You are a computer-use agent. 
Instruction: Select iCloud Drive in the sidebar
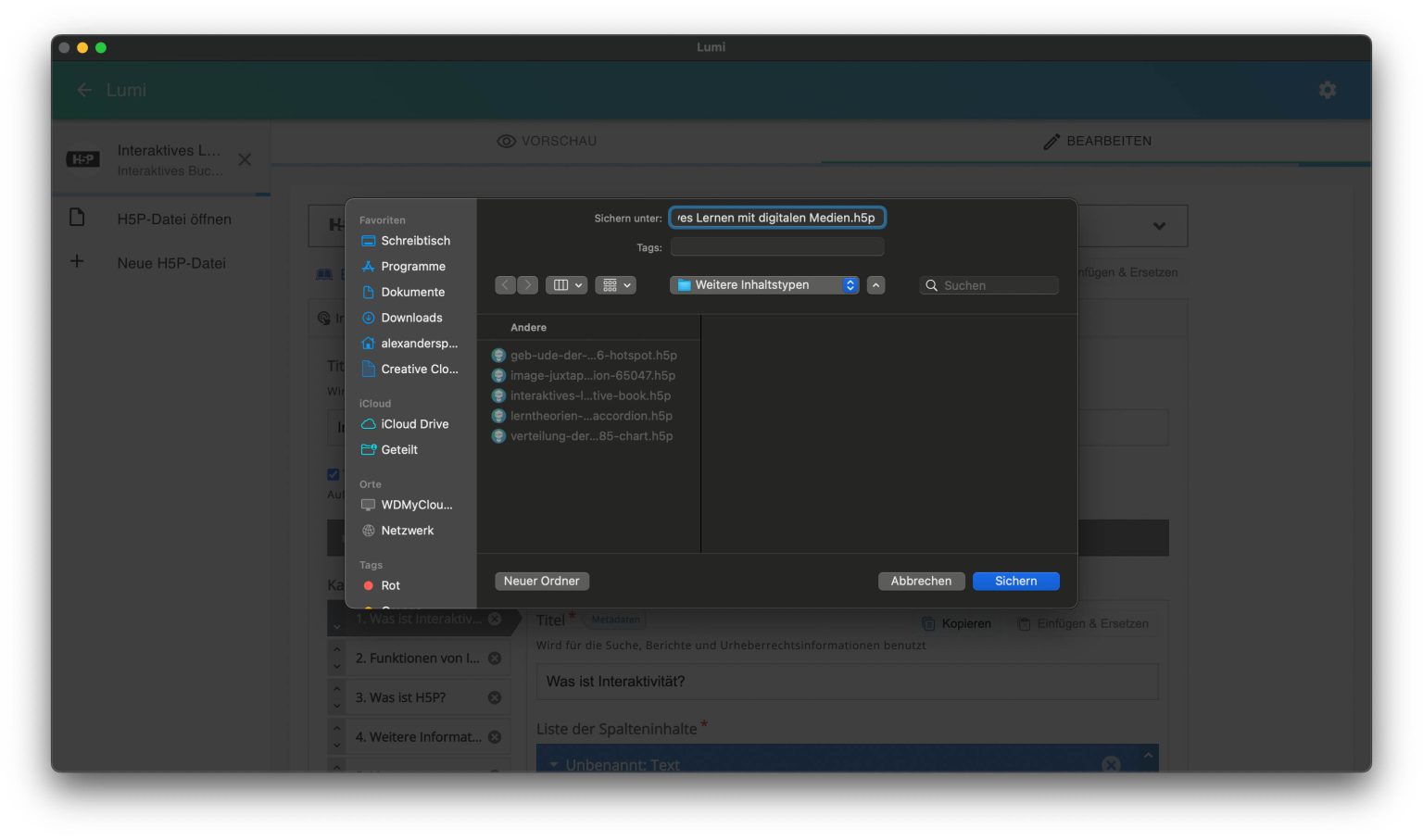[x=413, y=424]
